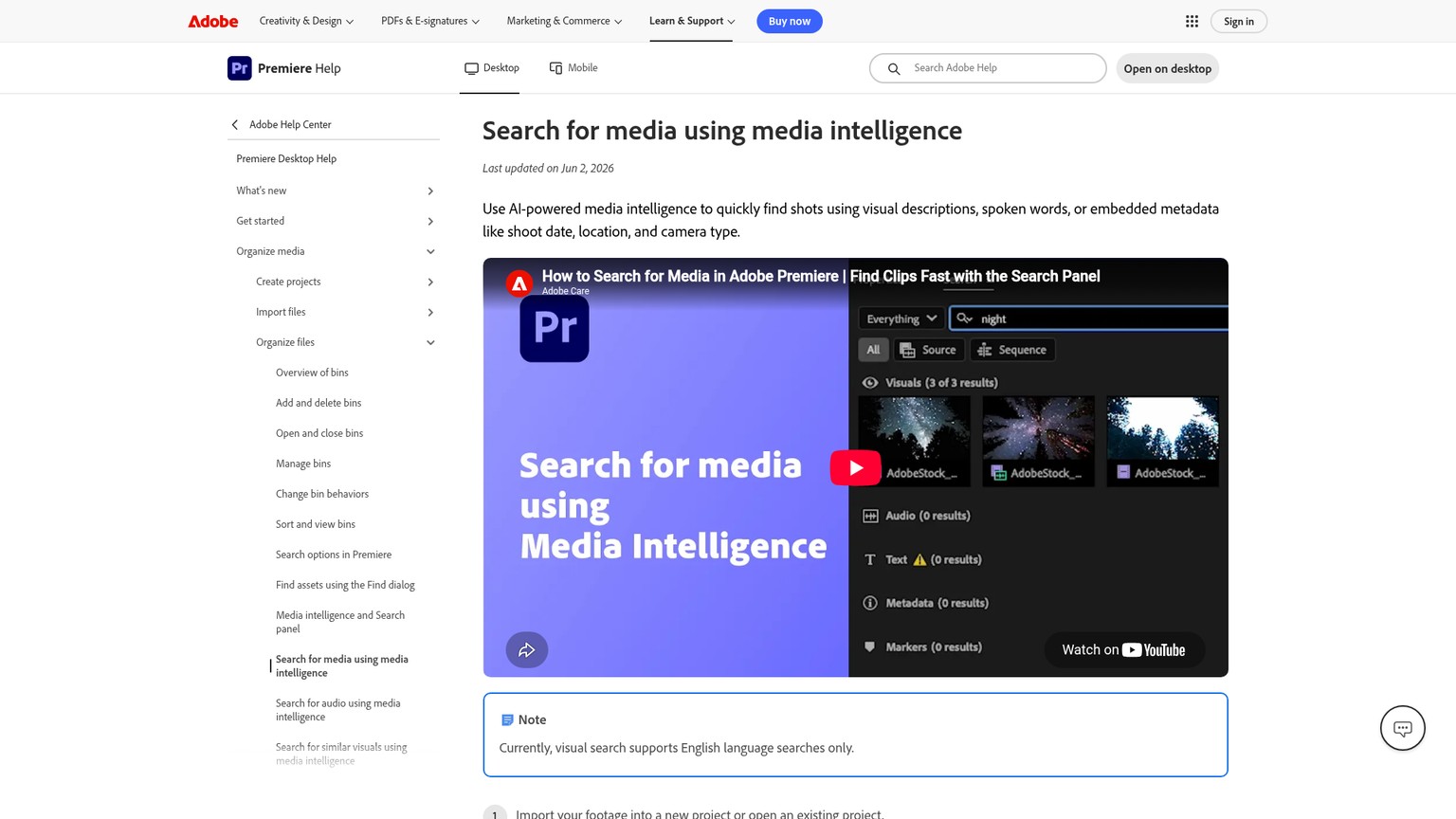Open Sort and view bins page
The height and width of the screenshot is (819, 1456).
pos(316,524)
